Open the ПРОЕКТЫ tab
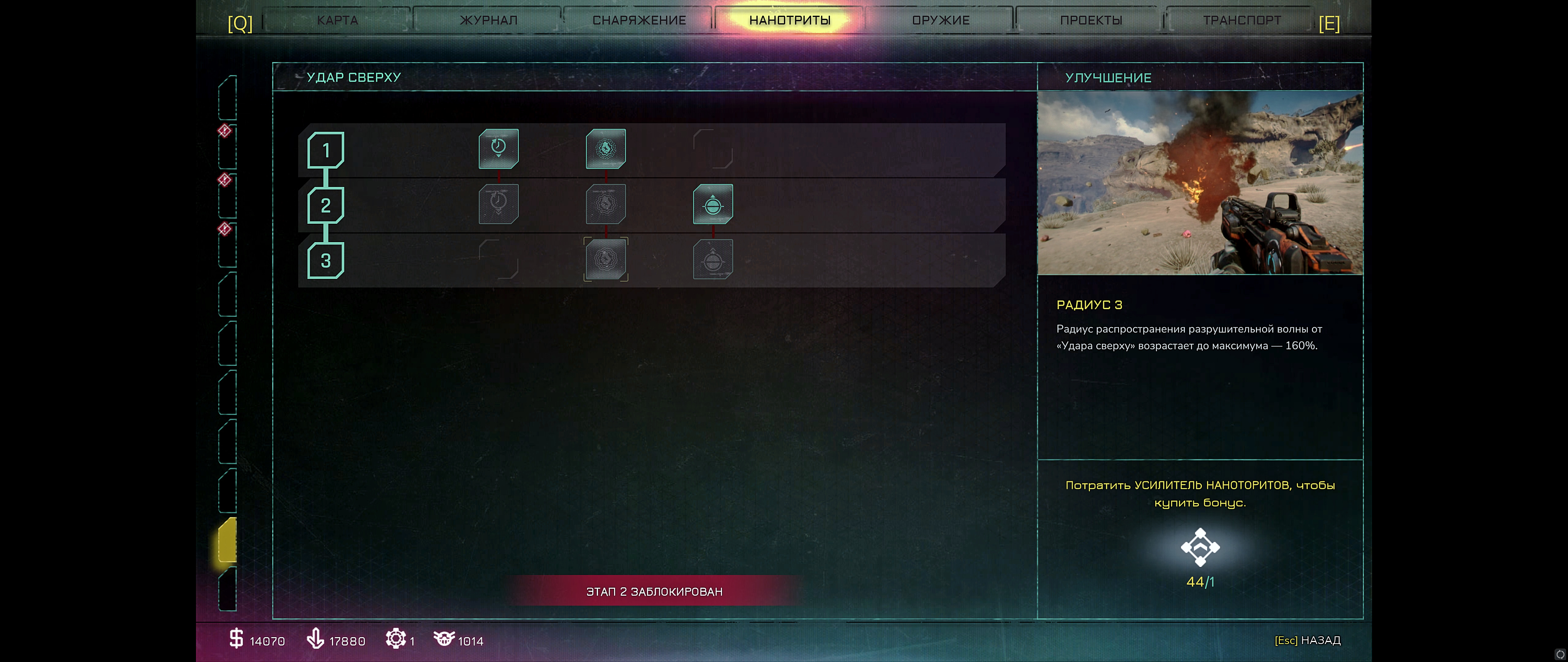 (1091, 20)
